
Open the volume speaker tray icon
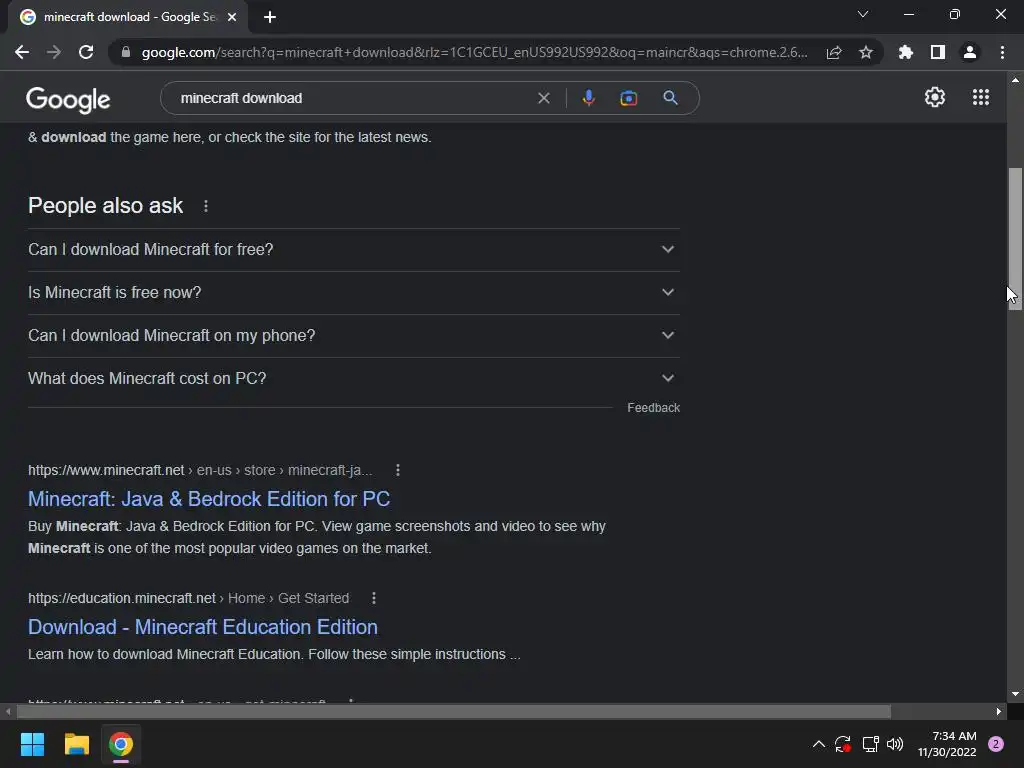pyautogui.click(x=895, y=744)
